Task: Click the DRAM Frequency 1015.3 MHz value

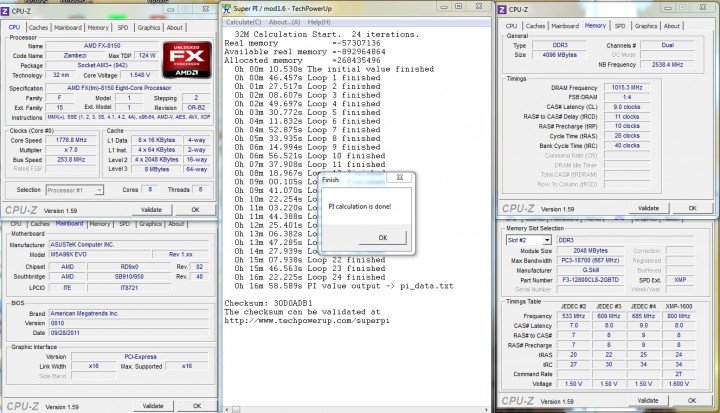Action: click(x=627, y=87)
